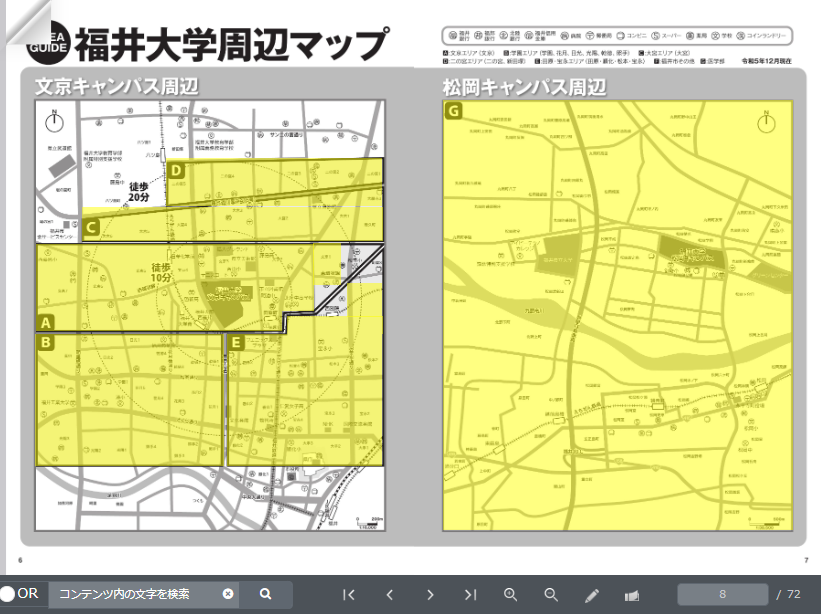The width and height of the screenshot is (821, 614).
Task: Jump to the first page
Action: click(349, 595)
